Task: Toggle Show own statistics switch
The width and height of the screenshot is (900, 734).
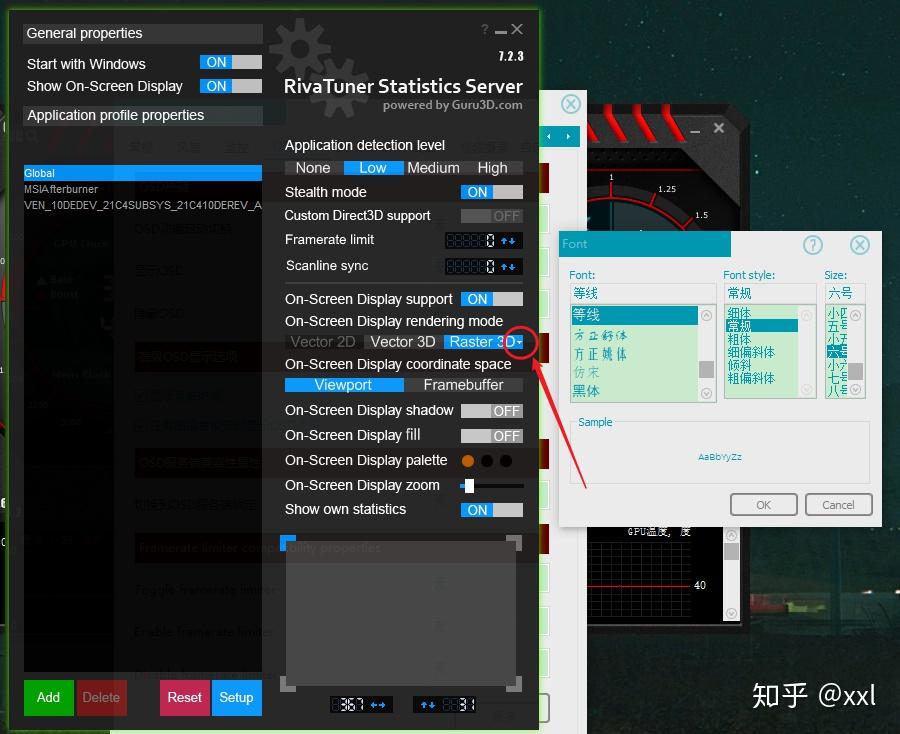Action: [x=492, y=510]
